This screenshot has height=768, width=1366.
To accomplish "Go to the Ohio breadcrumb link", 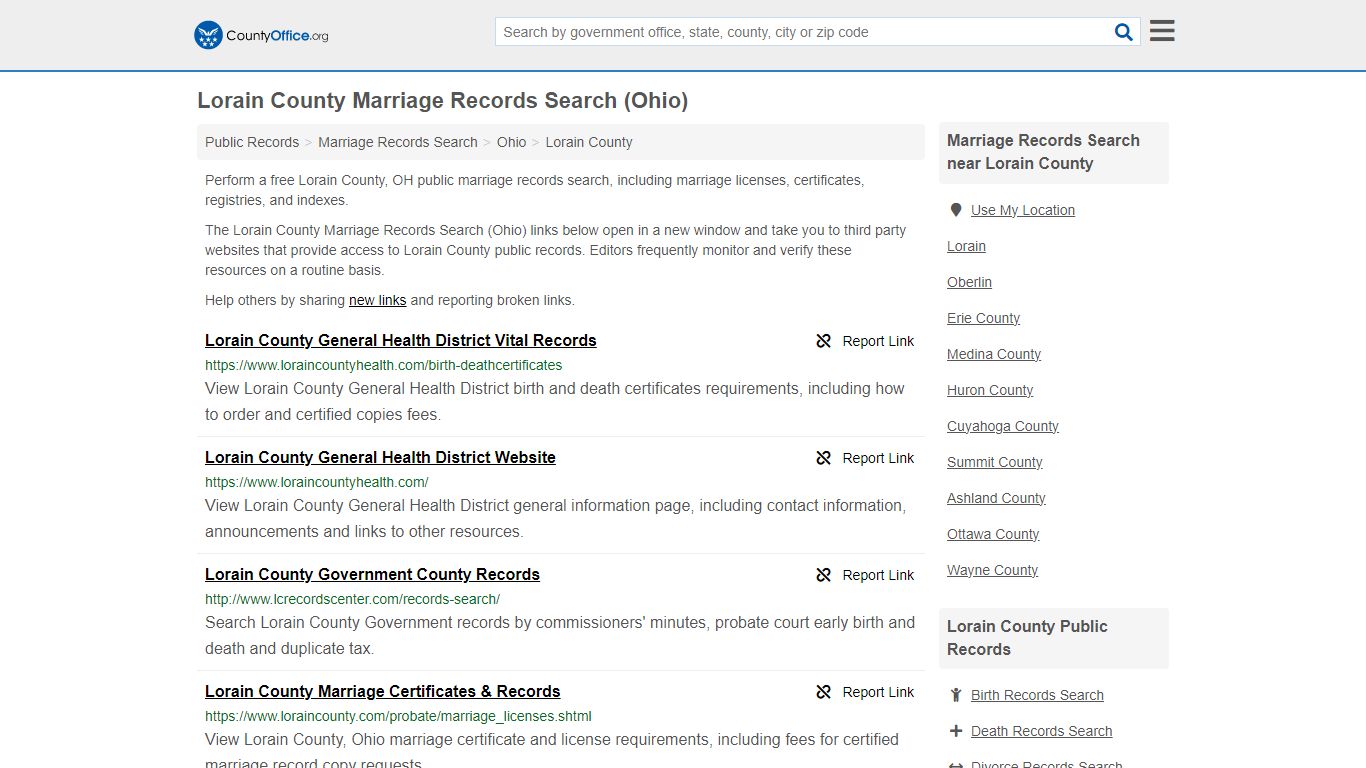I will coord(511,142).
